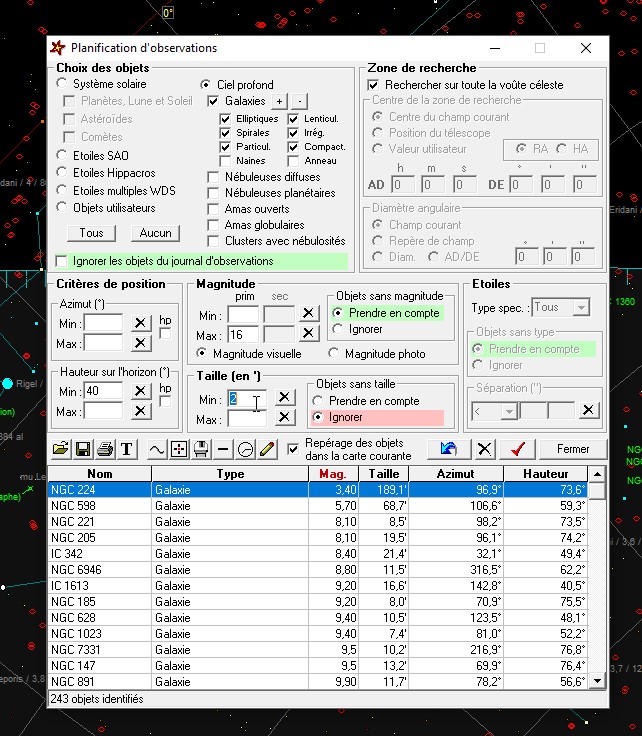Clear the Magnitude Max value with X
642x736 pixels.
[308, 333]
